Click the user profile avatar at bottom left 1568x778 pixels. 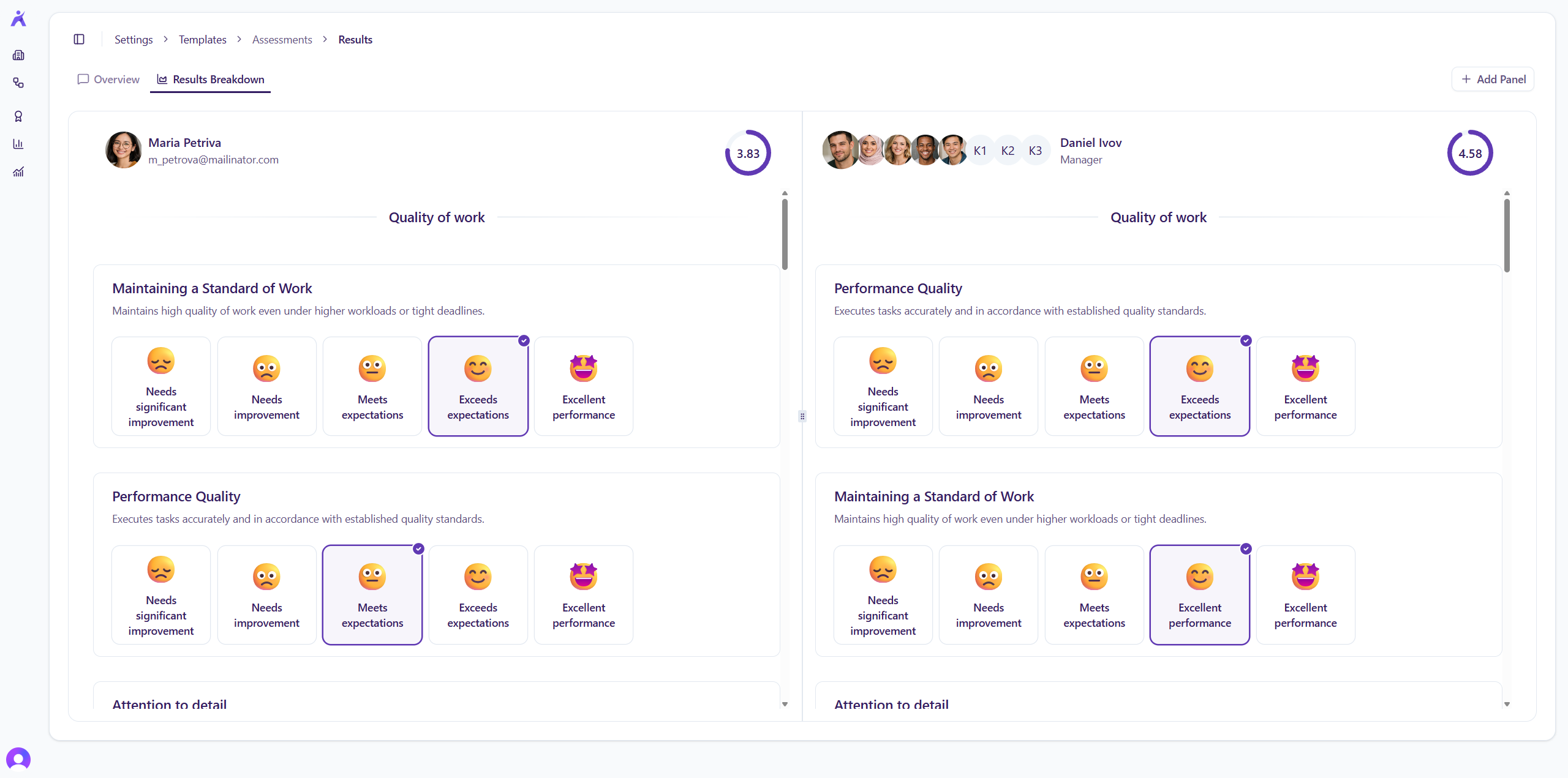[x=18, y=759]
